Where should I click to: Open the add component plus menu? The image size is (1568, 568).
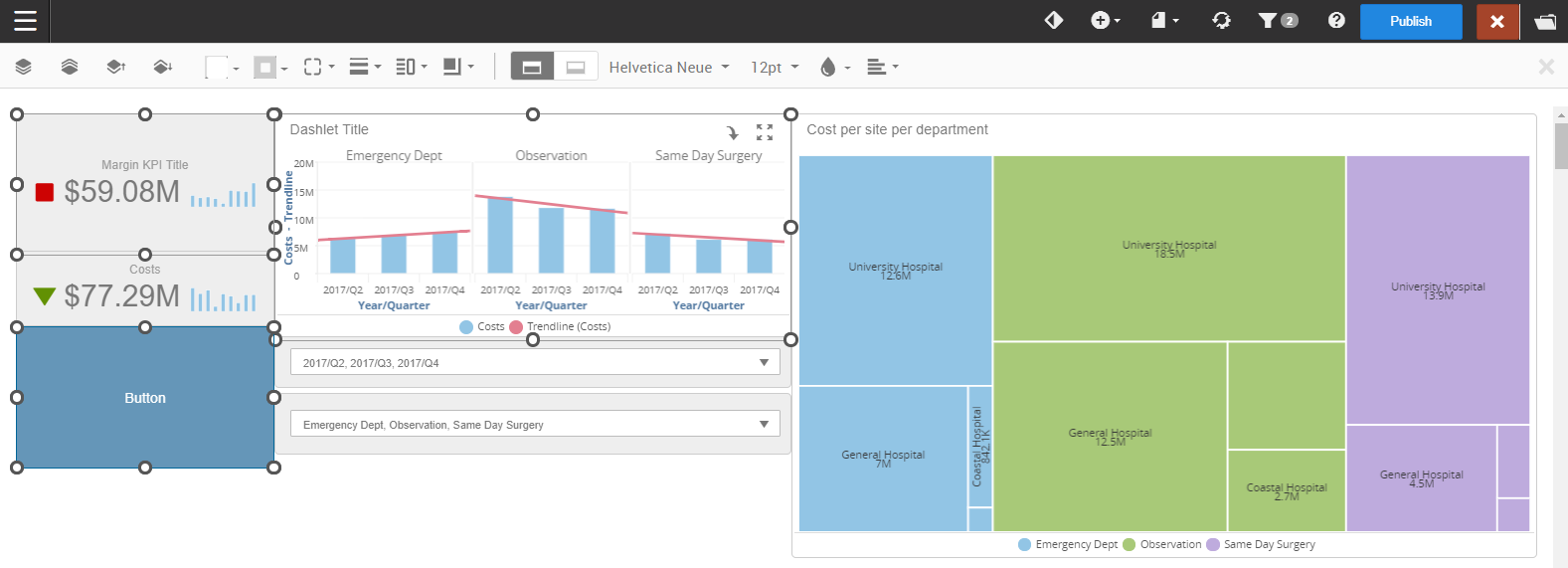(1105, 21)
